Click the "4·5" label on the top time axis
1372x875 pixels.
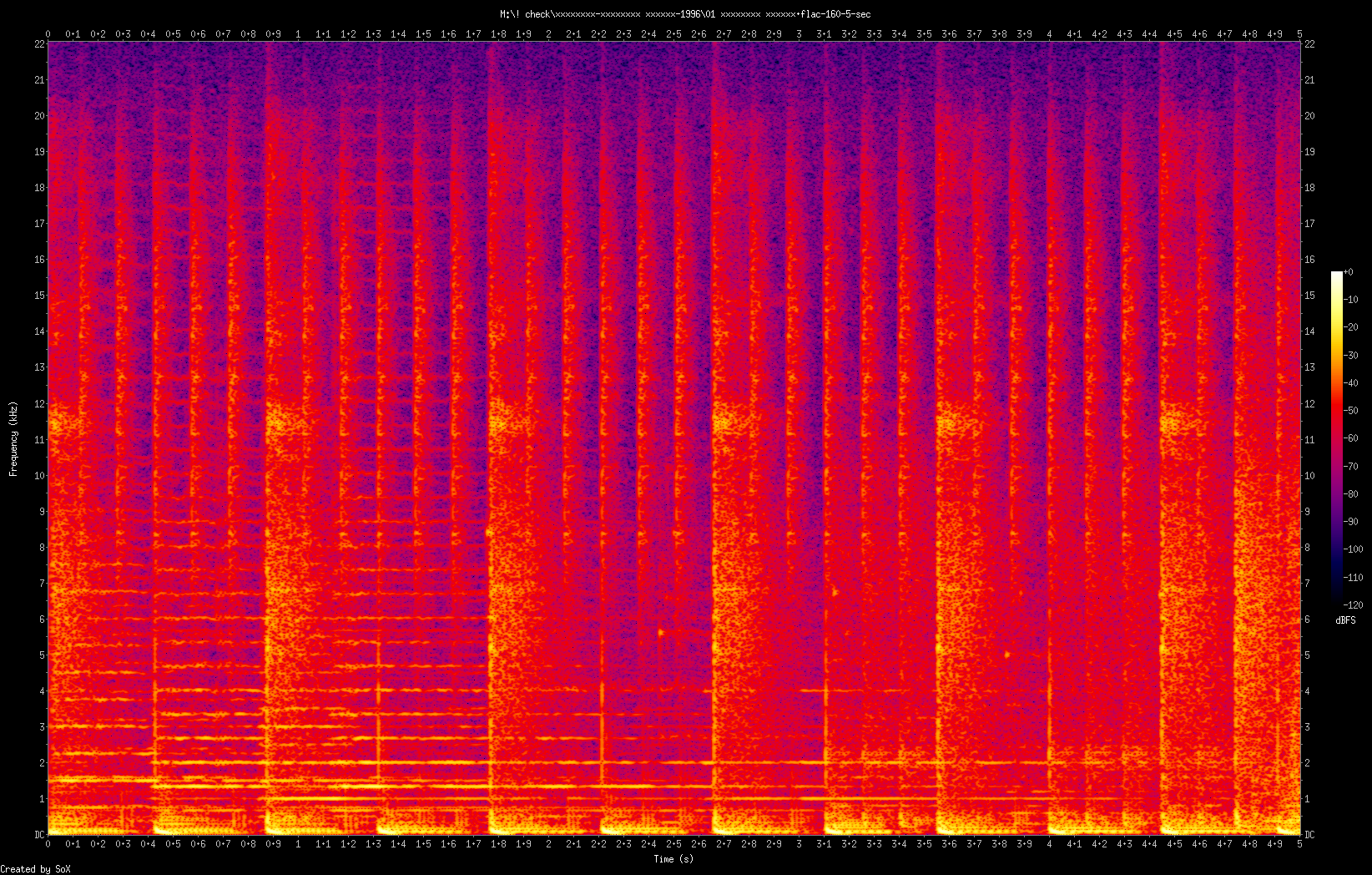click(1174, 34)
